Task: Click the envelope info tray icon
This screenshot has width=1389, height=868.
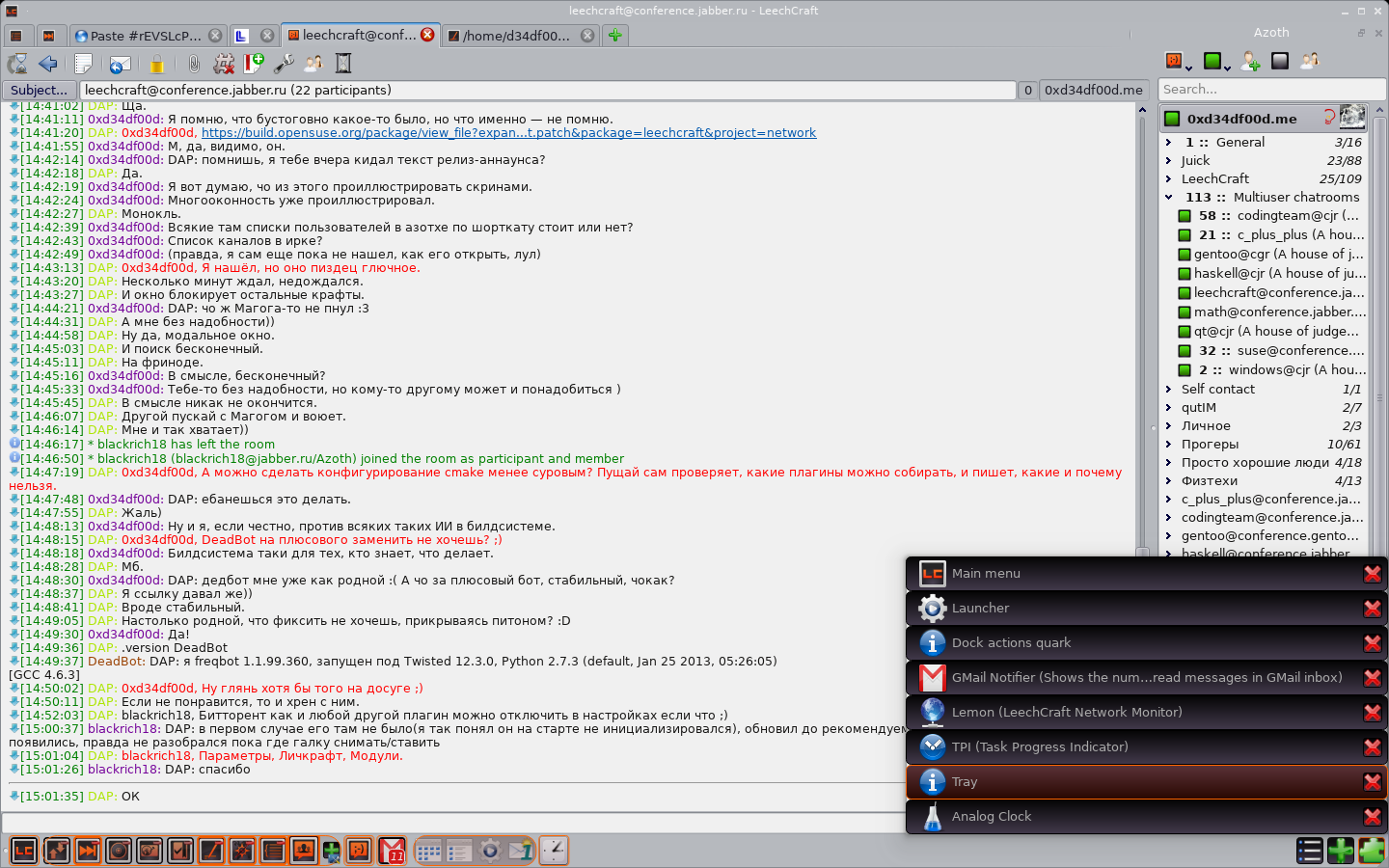Action: tap(521, 850)
